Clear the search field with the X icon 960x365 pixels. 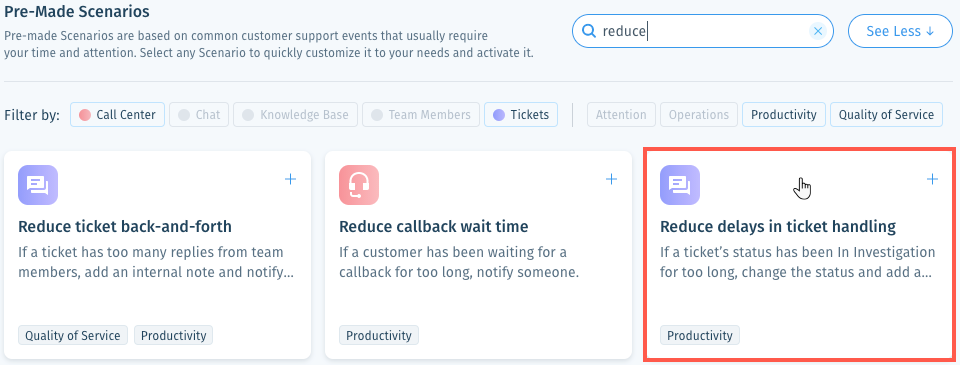tap(817, 31)
